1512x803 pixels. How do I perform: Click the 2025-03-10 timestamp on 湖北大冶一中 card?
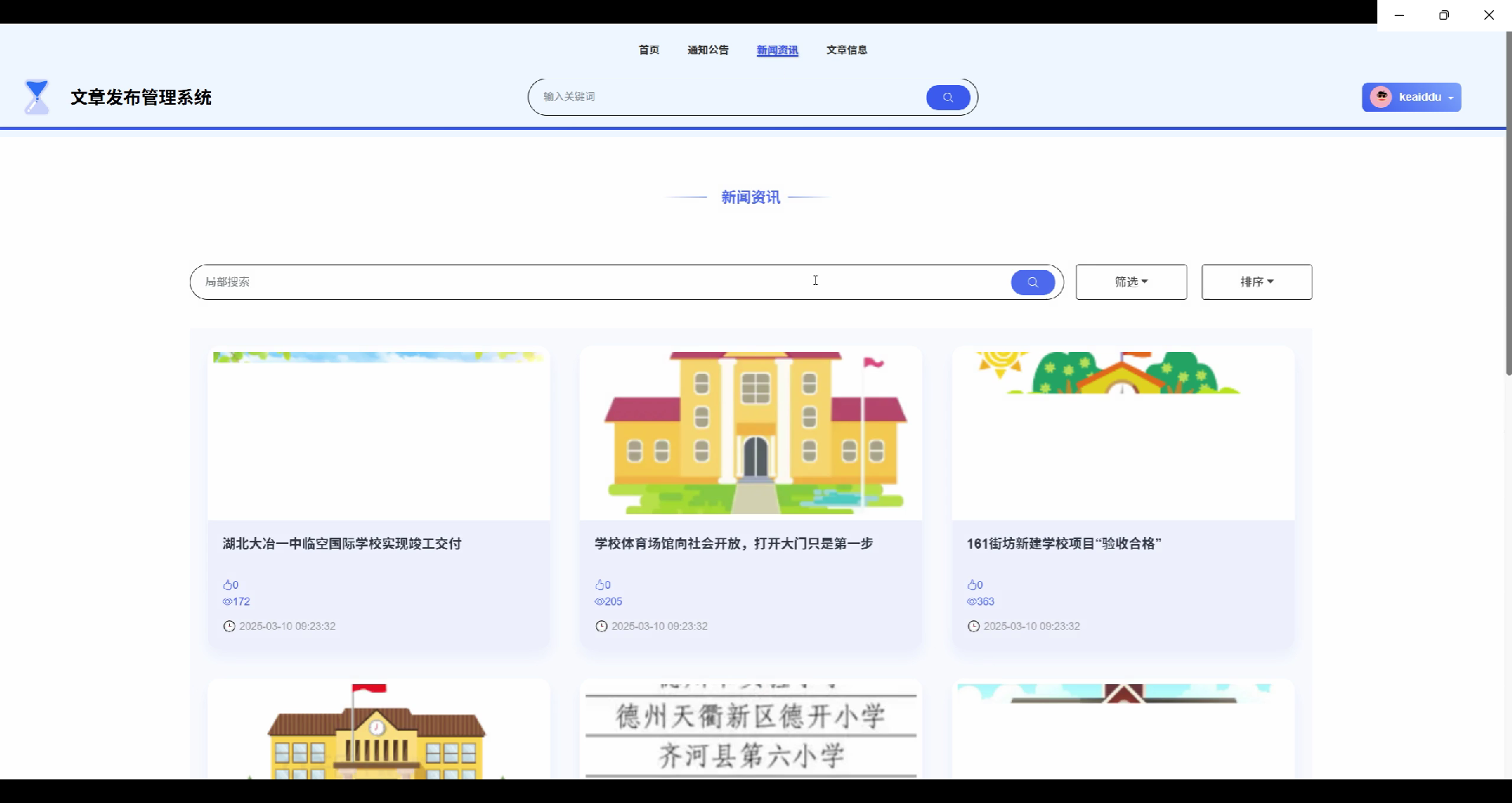(x=287, y=627)
